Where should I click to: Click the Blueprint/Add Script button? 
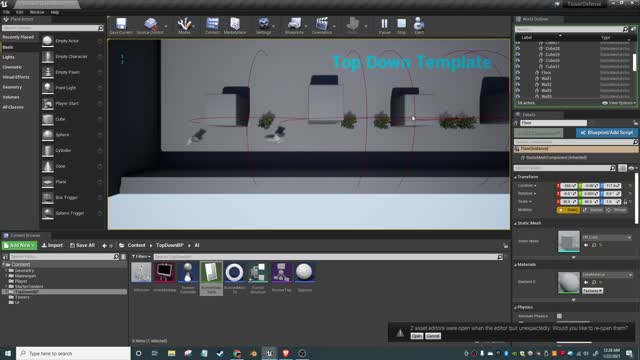coord(607,133)
